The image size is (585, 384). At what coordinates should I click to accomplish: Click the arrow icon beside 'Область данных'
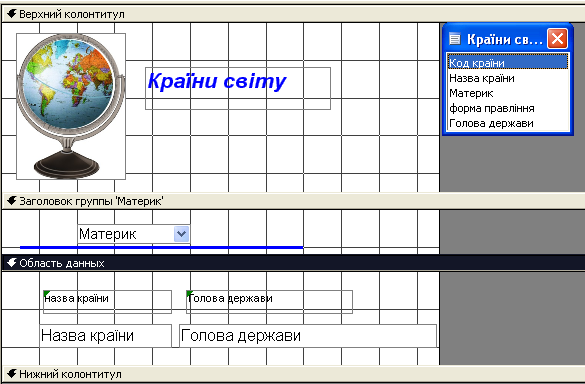tap(12, 263)
